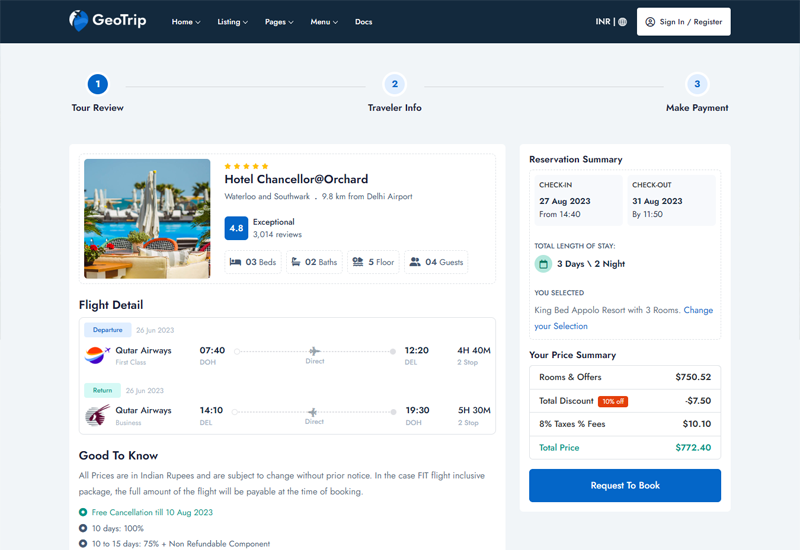This screenshot has height=550, width=800.
Task: Click the 4.8 rating badge
Action: 236,228
